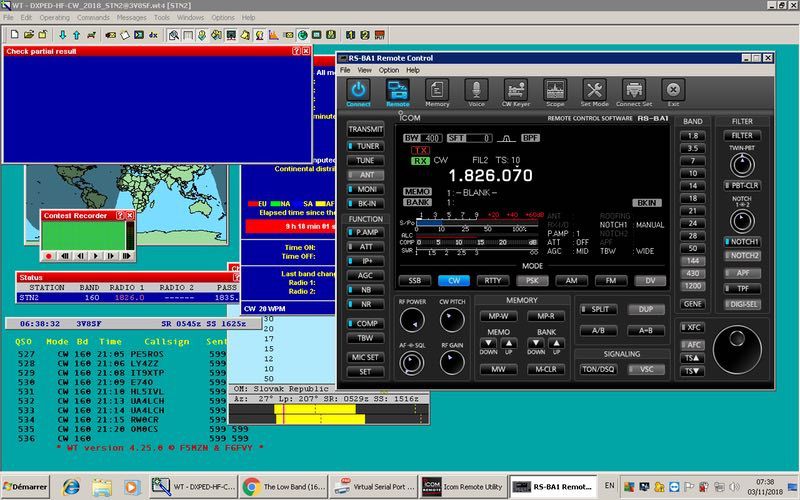Select the 14 band button
The width and height of the screenshot is (800, 500).
pyautogui.click(x=692, y=186)
